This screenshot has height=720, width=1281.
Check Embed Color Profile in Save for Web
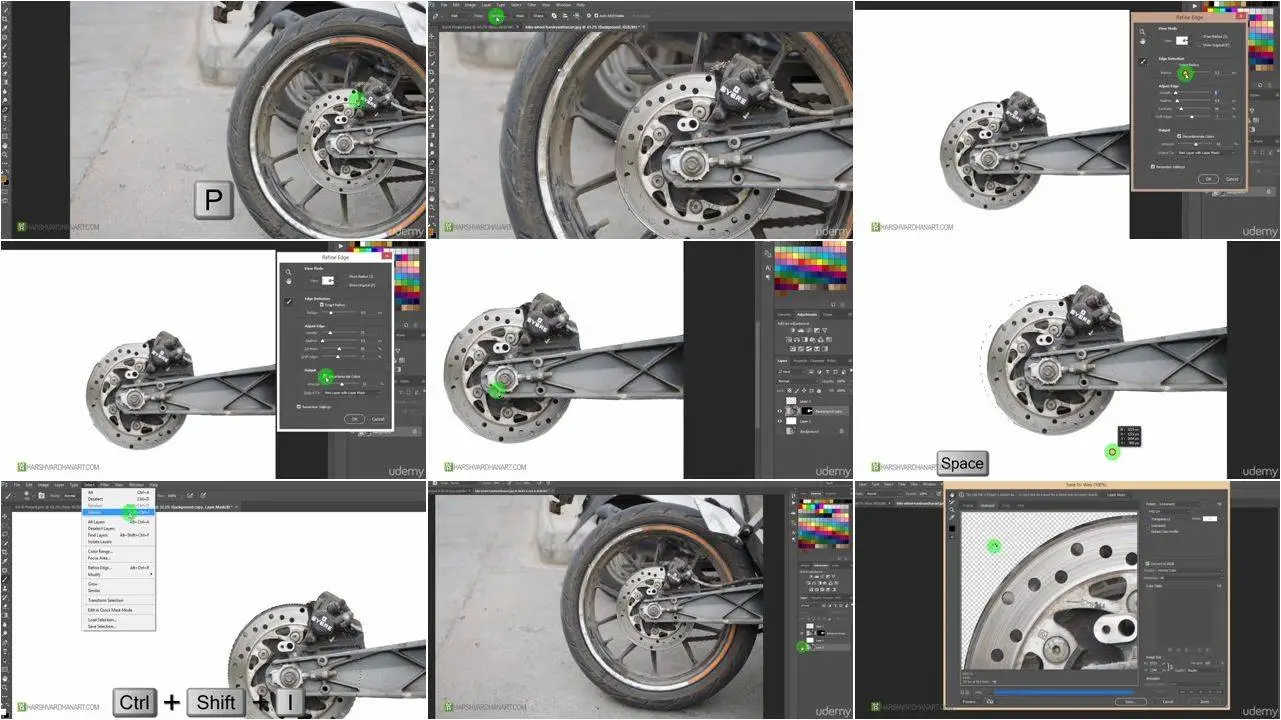click(1148, 532)
